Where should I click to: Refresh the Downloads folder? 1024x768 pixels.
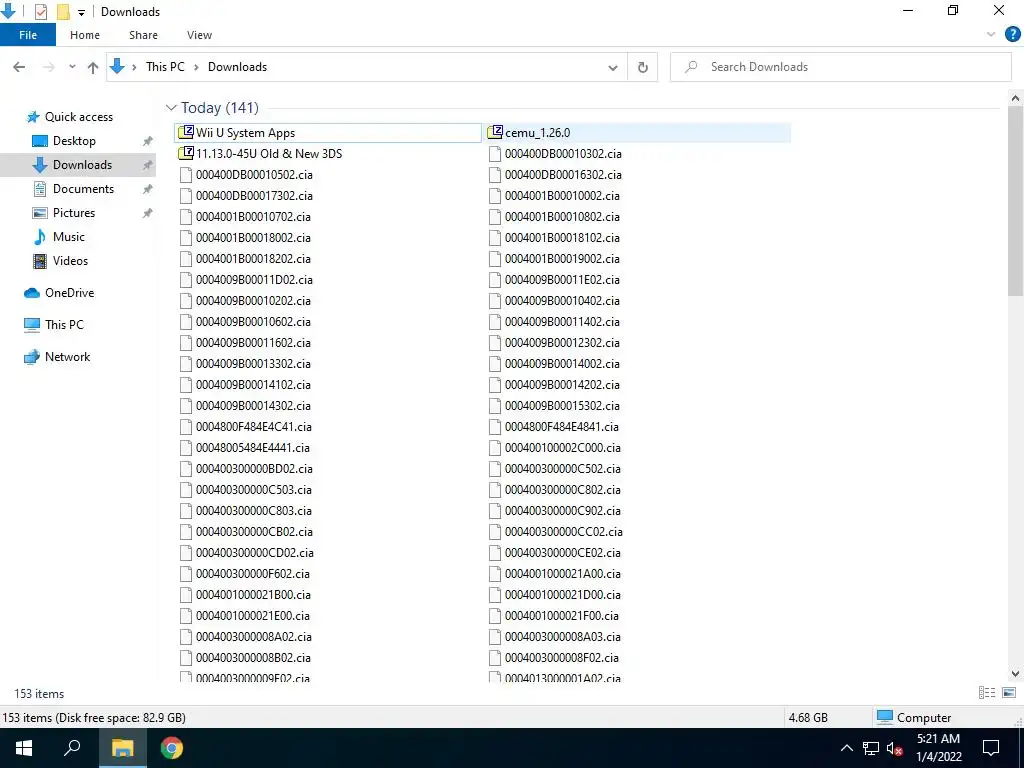(643, 67)
